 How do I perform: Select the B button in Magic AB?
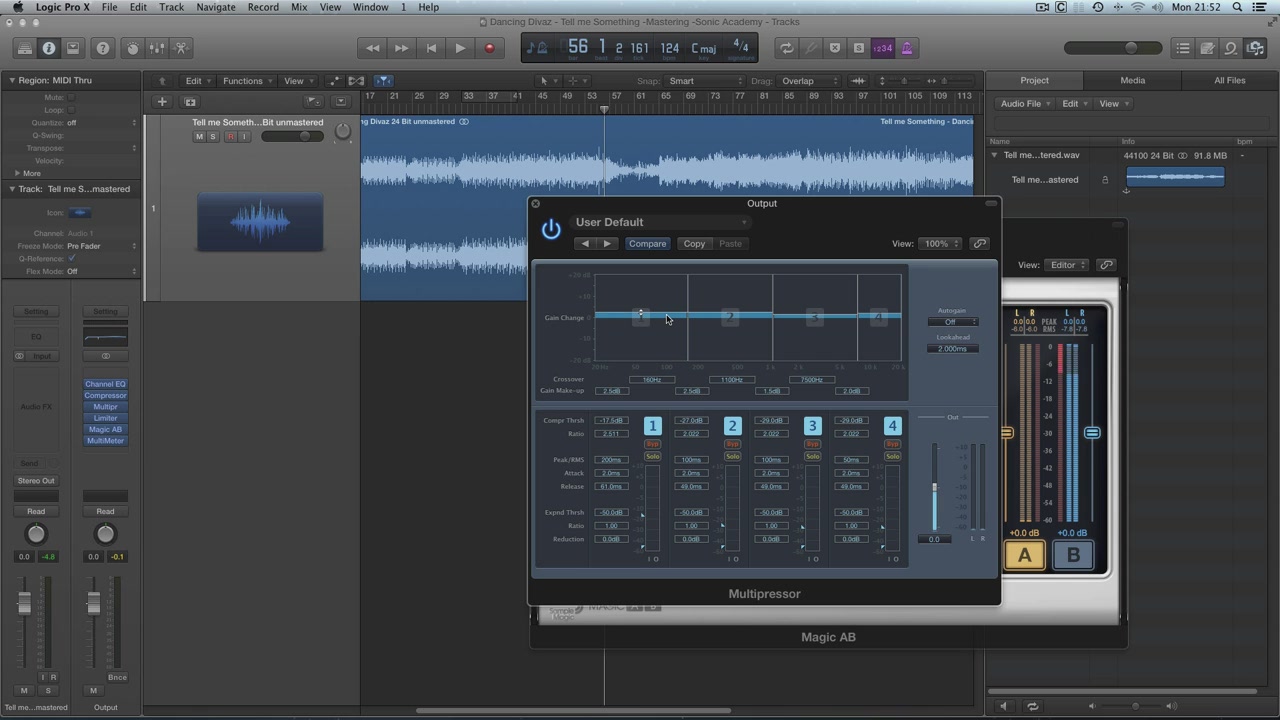(1073, 556)
